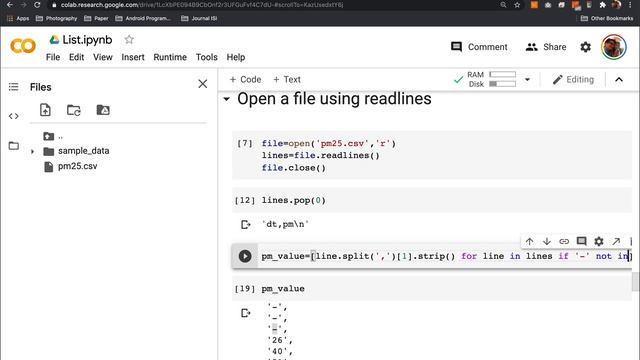This screenshot has width=640, height=360.
Task: Toggle output of pm_value cell
Action: point(245,313)
